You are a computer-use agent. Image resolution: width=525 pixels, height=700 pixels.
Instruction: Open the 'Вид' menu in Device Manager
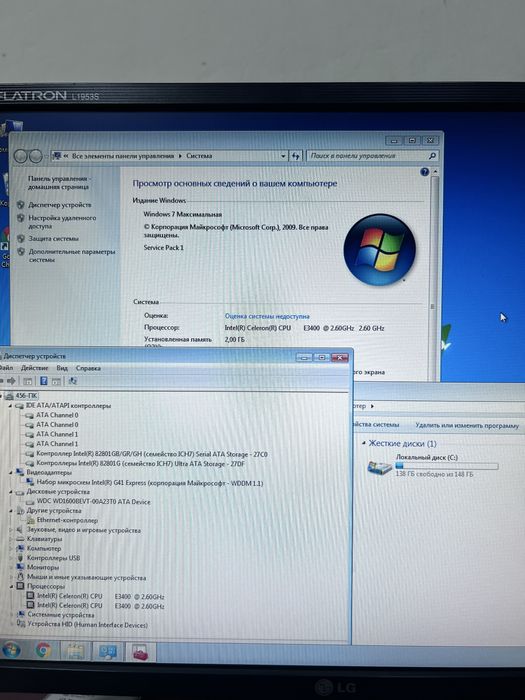click(x=62, y=368)
